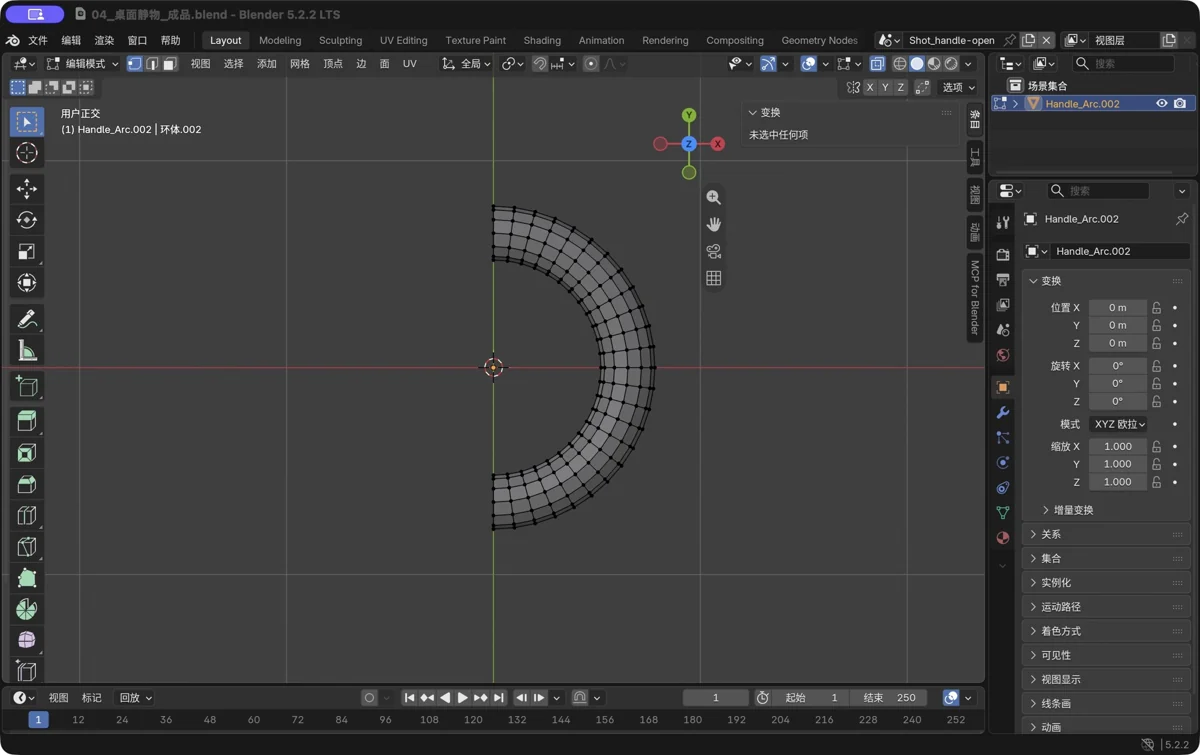The width and height of the screenshot is (1200, 755).
Task: Click the red X axis gizmo ball
Action: (x=717, y=144)
